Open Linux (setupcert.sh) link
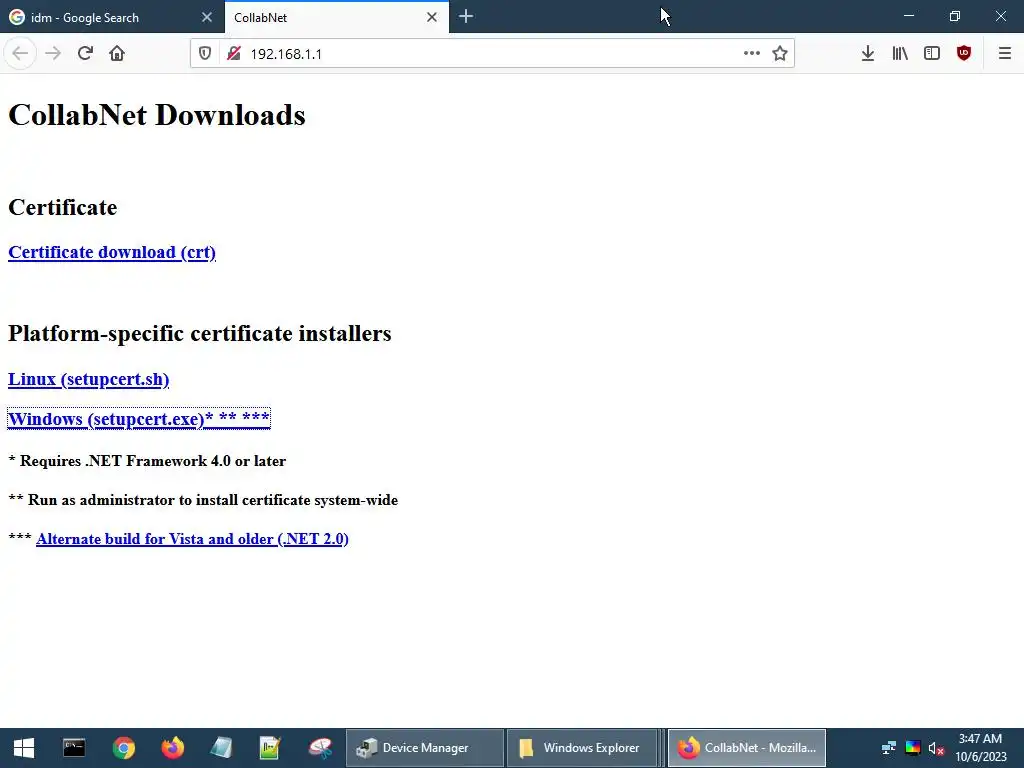1024x768 pixels. 89,379
